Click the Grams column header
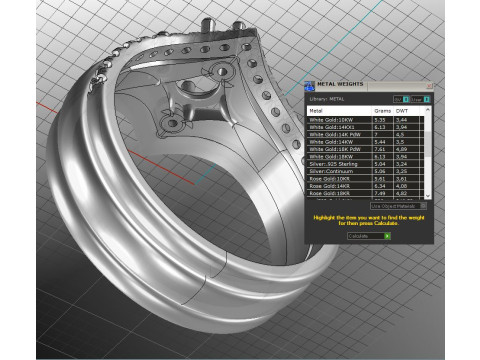 tap(383, 111)
